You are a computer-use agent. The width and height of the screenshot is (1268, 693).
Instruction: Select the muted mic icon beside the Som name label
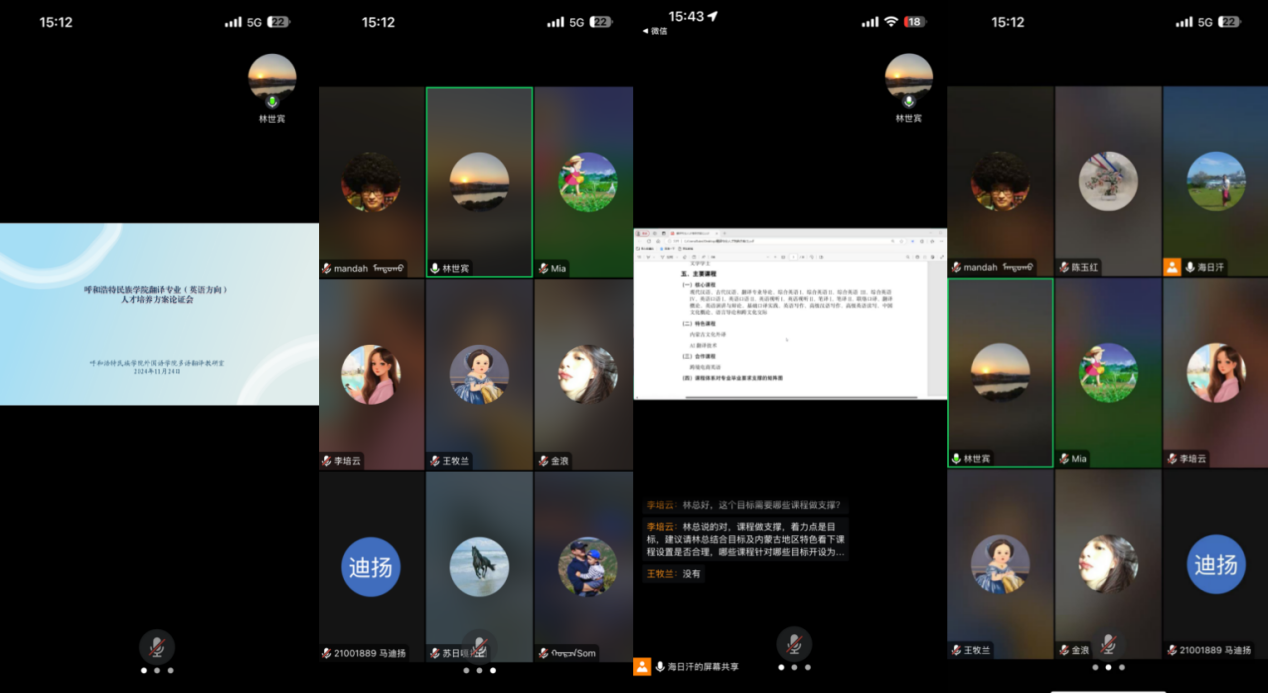pos(543,653)
